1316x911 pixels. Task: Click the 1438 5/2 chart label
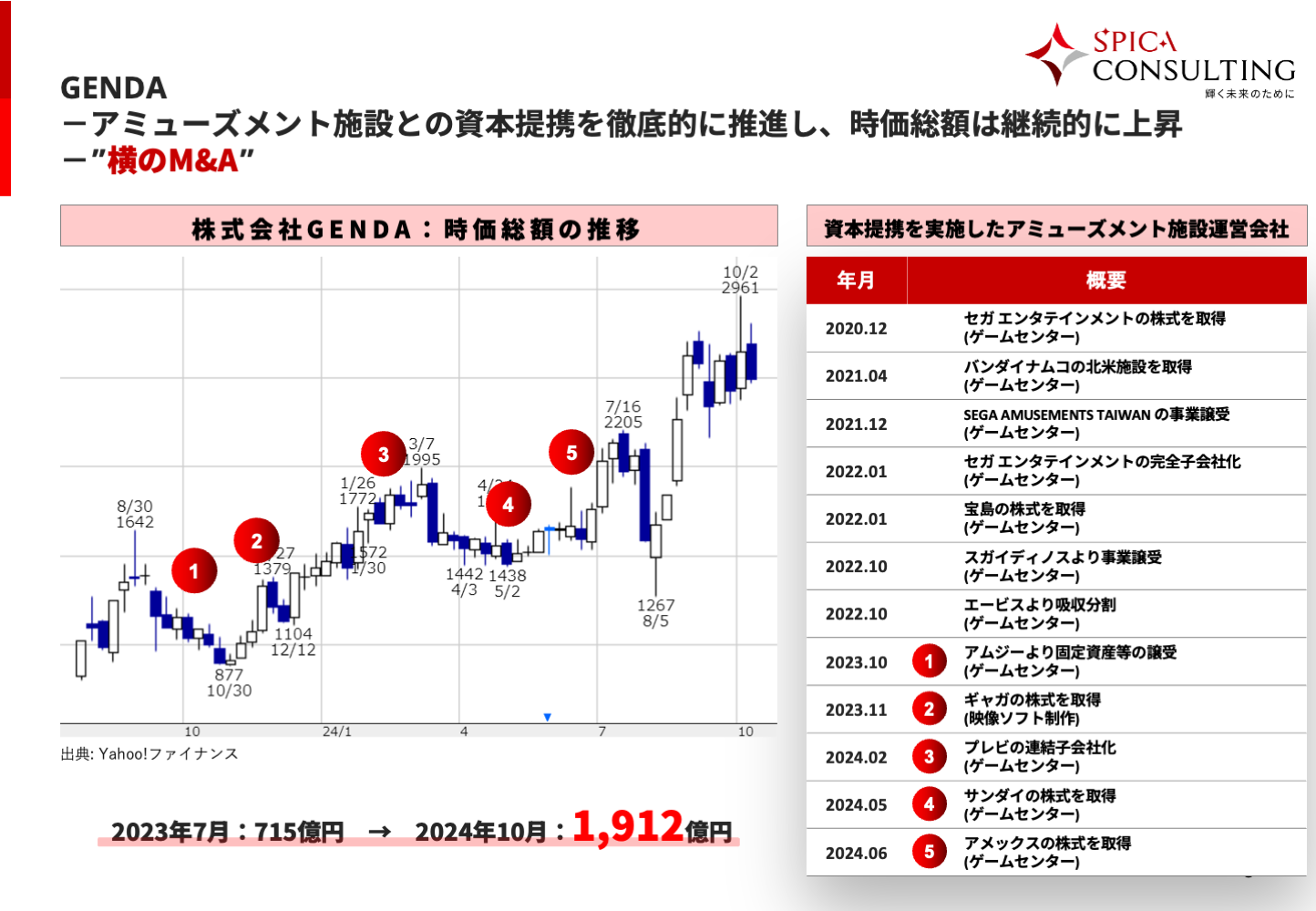pyautogui.click(x=508, y=583)
